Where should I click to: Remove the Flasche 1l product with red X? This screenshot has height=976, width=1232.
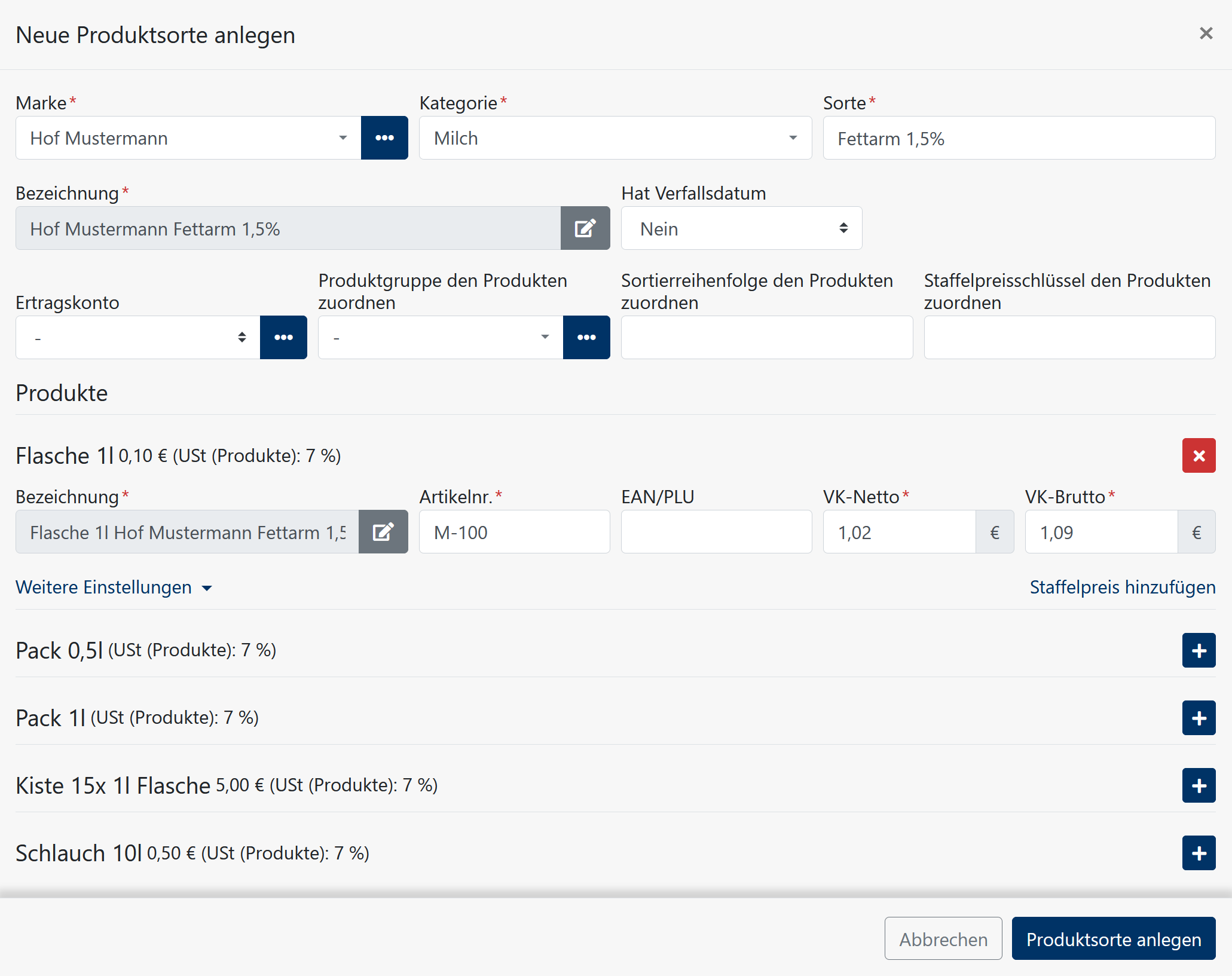1199,456
